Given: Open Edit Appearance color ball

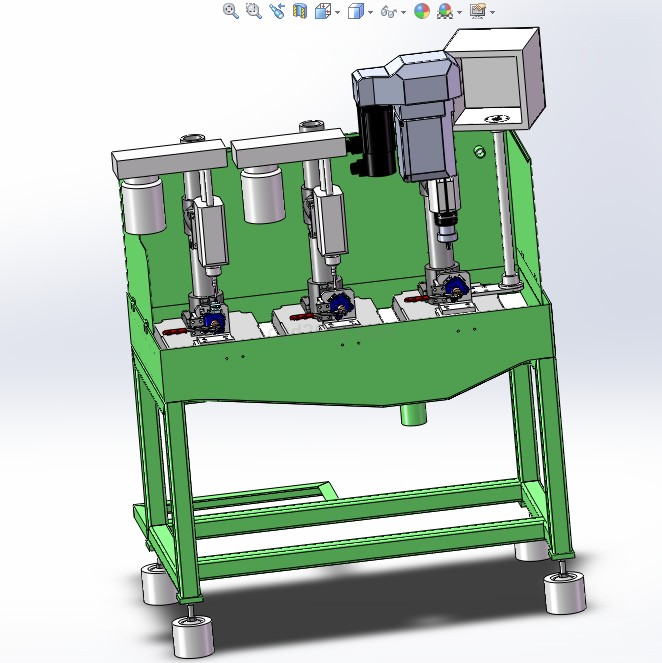Looking at the screenshot, I should coord(421,11).
